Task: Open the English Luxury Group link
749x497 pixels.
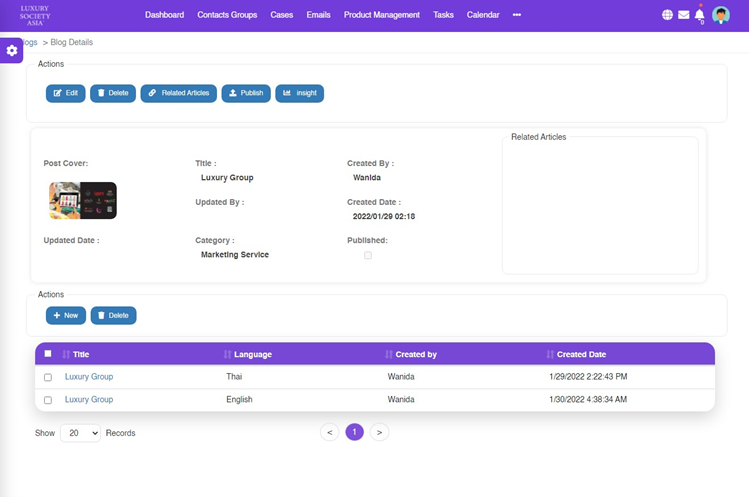Action: (89, 400)
